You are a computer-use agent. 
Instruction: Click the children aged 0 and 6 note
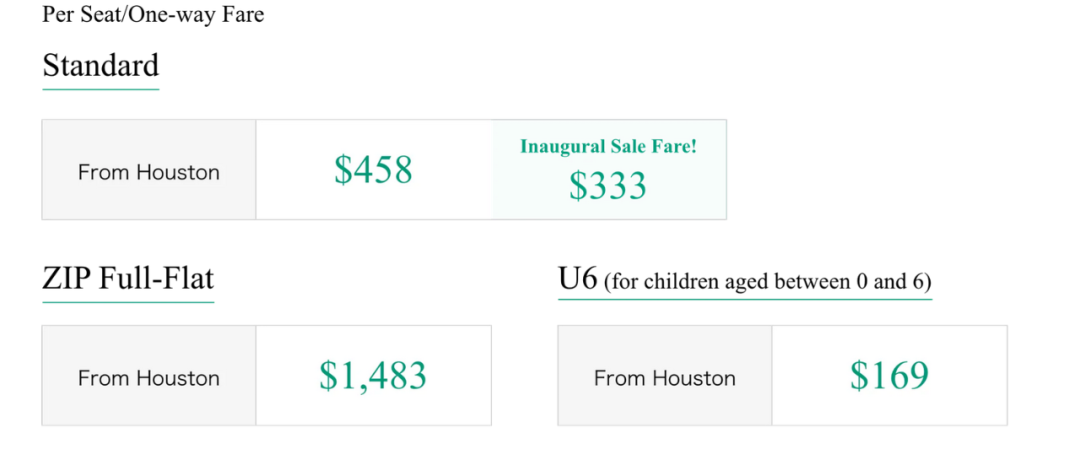coord(767,282)
